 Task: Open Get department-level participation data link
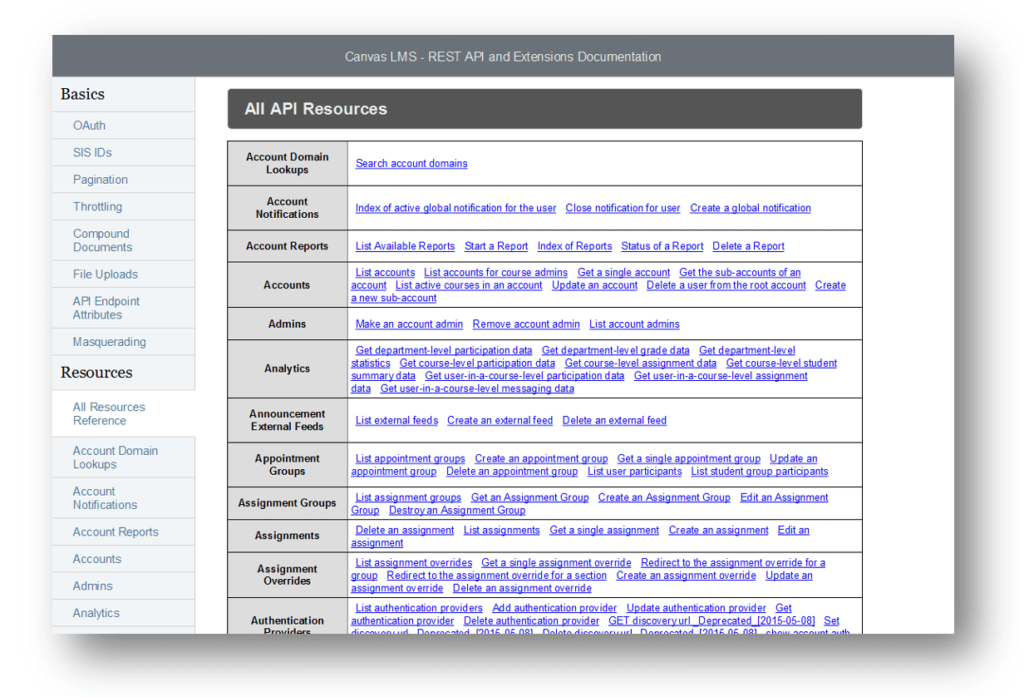click(443, 350)
